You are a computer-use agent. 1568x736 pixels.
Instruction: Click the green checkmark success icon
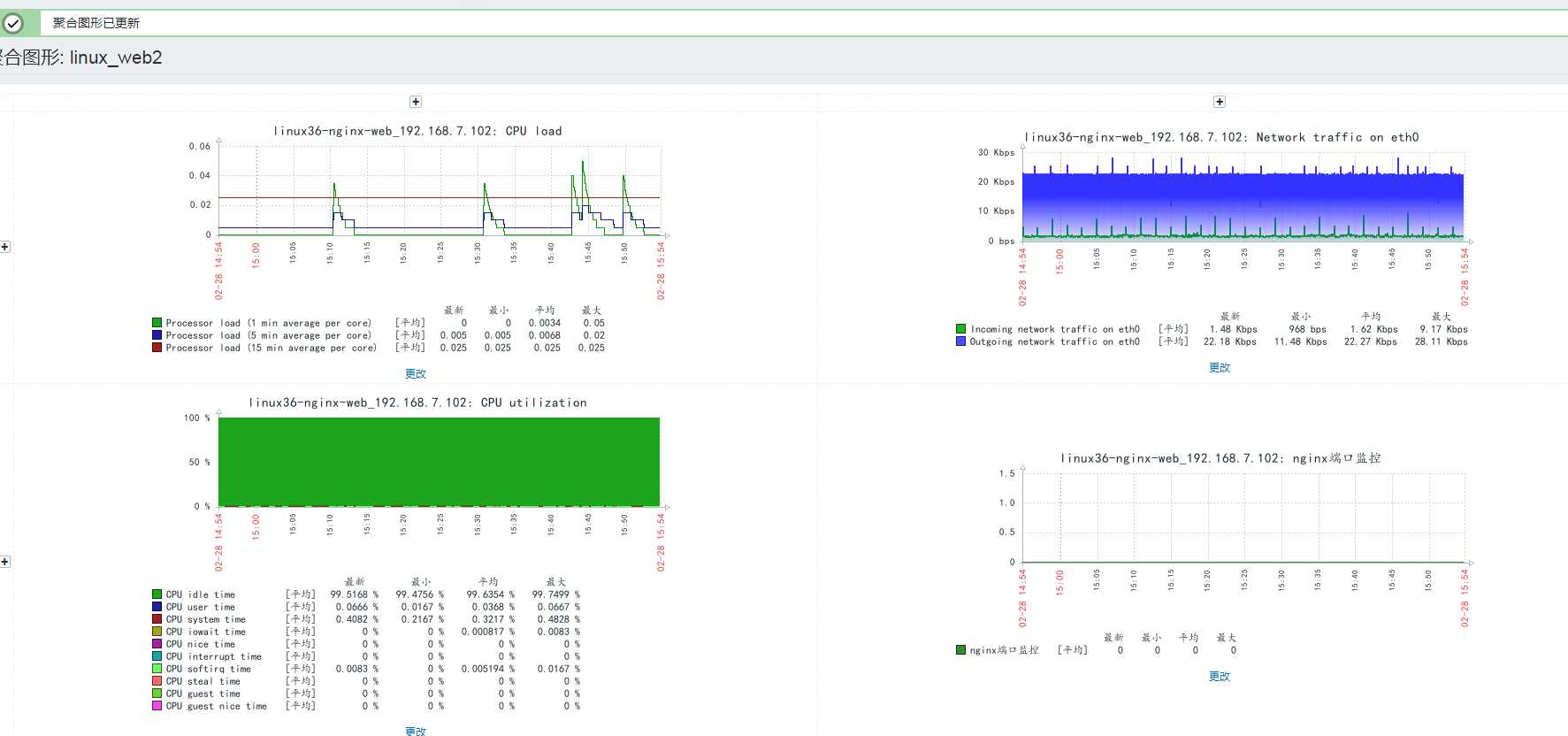12,23
